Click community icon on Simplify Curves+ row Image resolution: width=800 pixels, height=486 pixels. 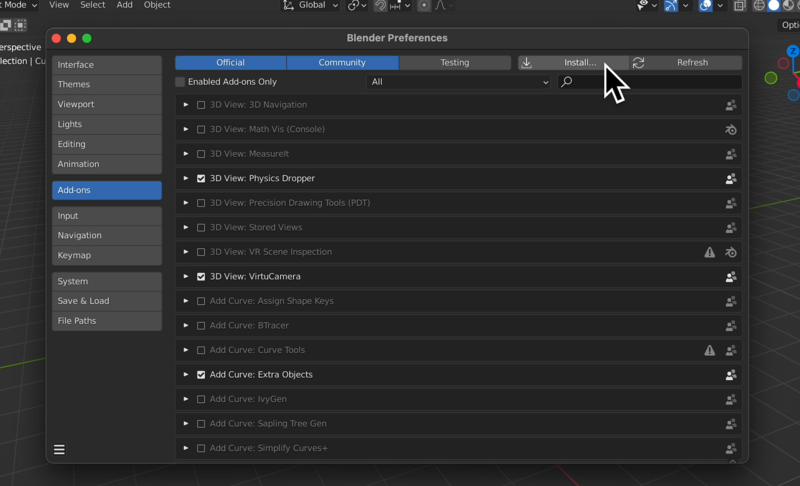click(x=731, y=448)
